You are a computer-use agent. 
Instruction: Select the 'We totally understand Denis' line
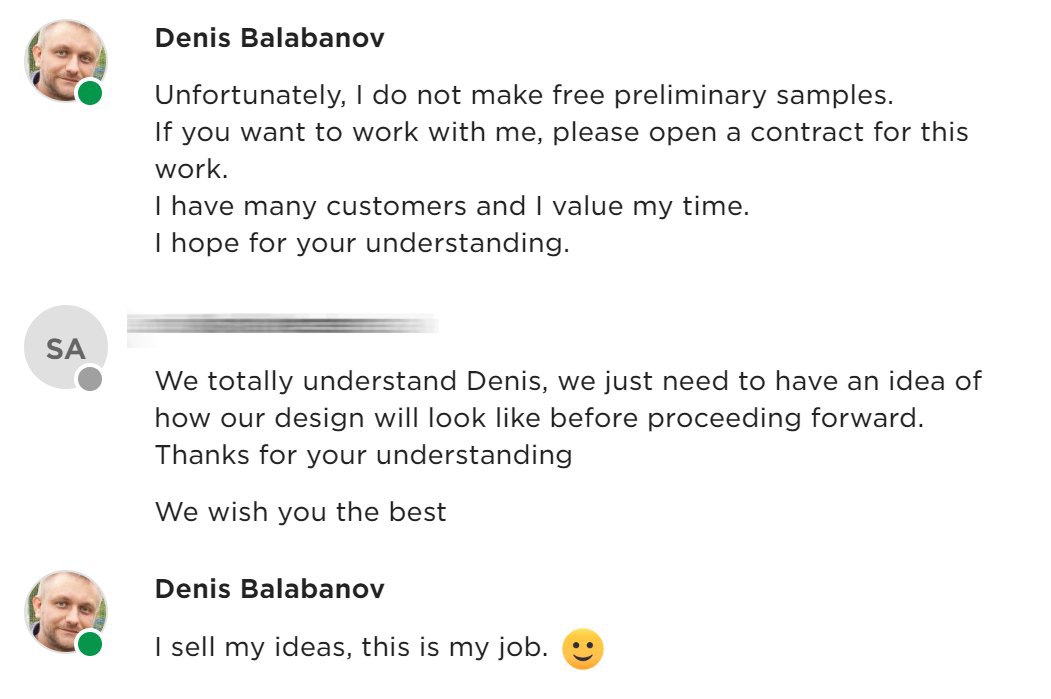(568, 381)
